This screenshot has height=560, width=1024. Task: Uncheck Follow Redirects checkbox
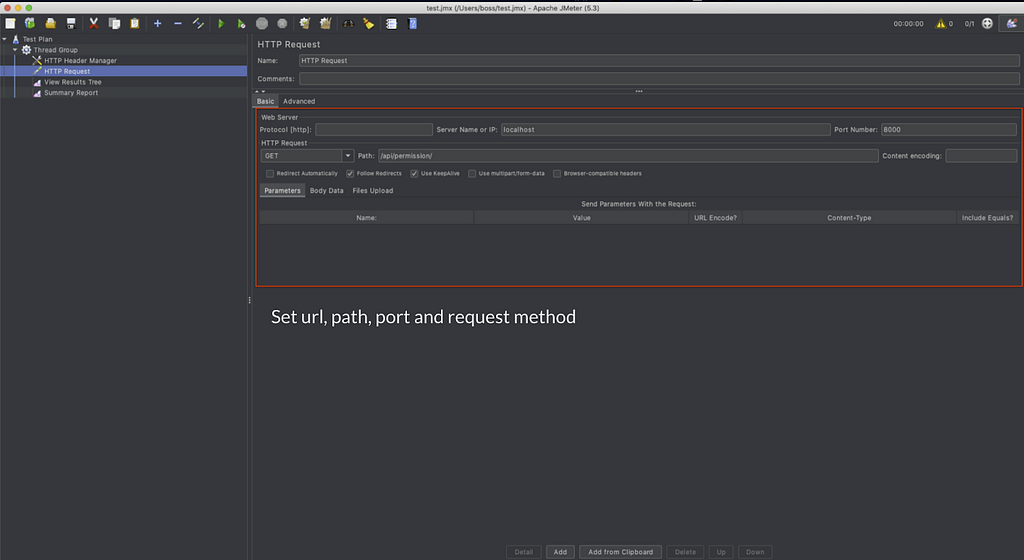pos(350,174)
